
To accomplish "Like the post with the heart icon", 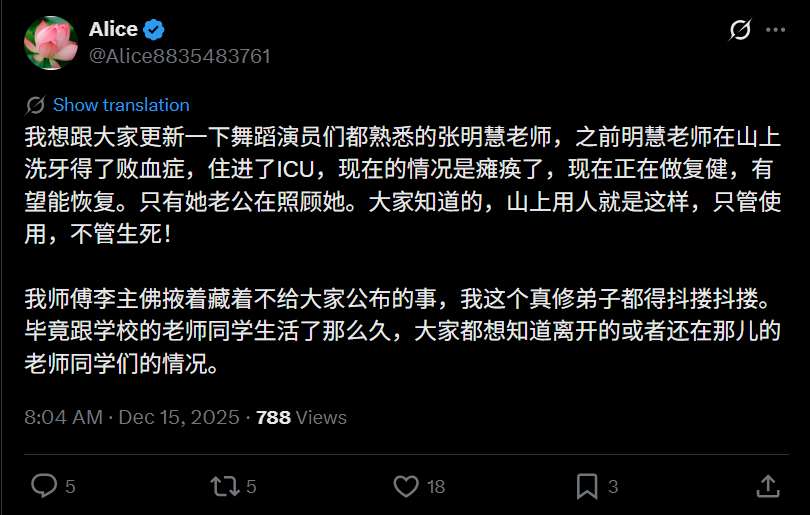I will [x=405, y=486].
